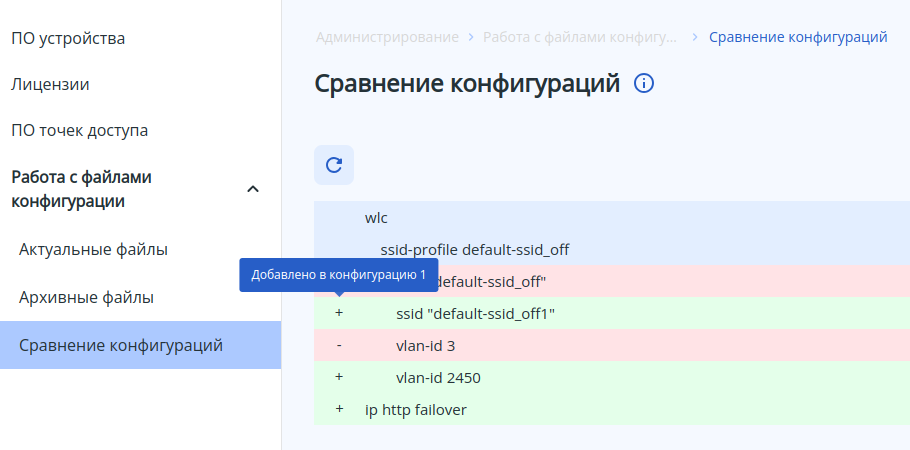Open the Лицензии menu item
The width and height of the screenshot is (910, 450).
[x=50, y=84]
